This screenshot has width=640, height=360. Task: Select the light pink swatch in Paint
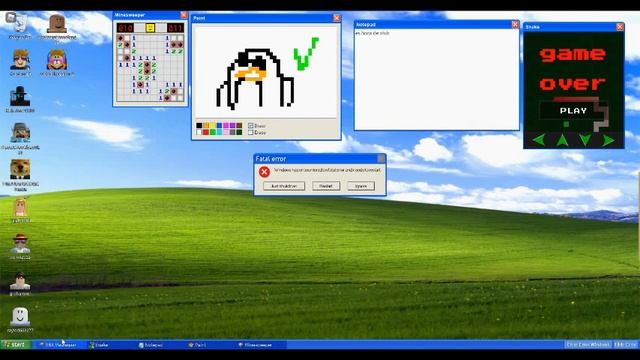(226, 132)
